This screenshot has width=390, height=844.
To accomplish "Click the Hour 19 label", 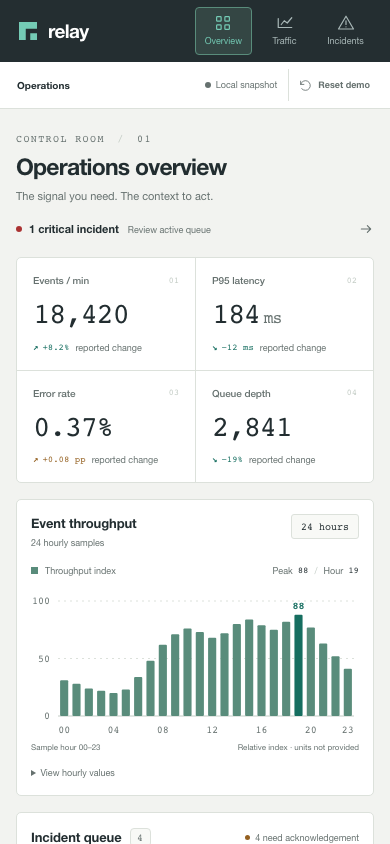I will tap(341, 571).
